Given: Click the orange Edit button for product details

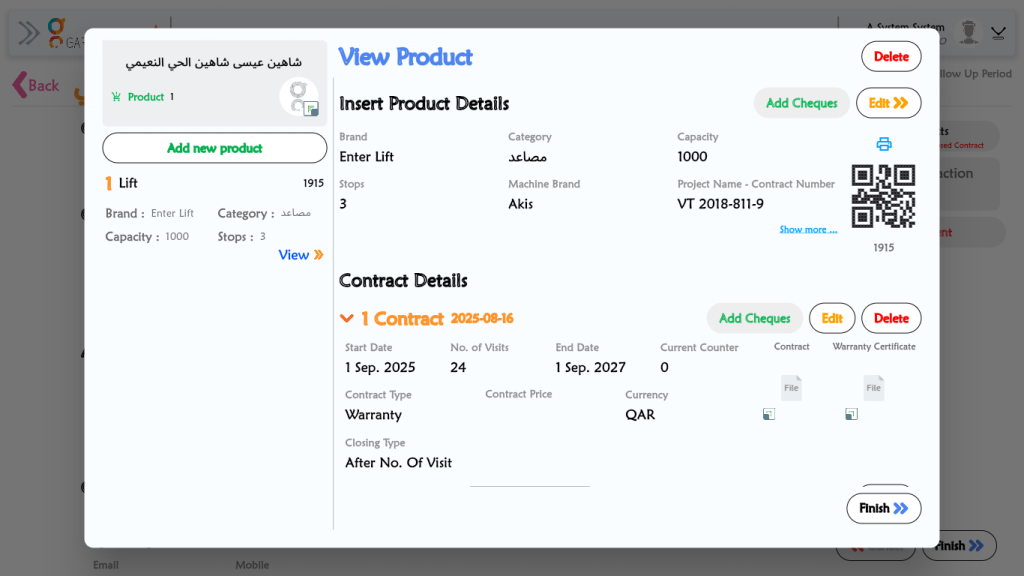Looking at the screenshot, I should 888,103.
